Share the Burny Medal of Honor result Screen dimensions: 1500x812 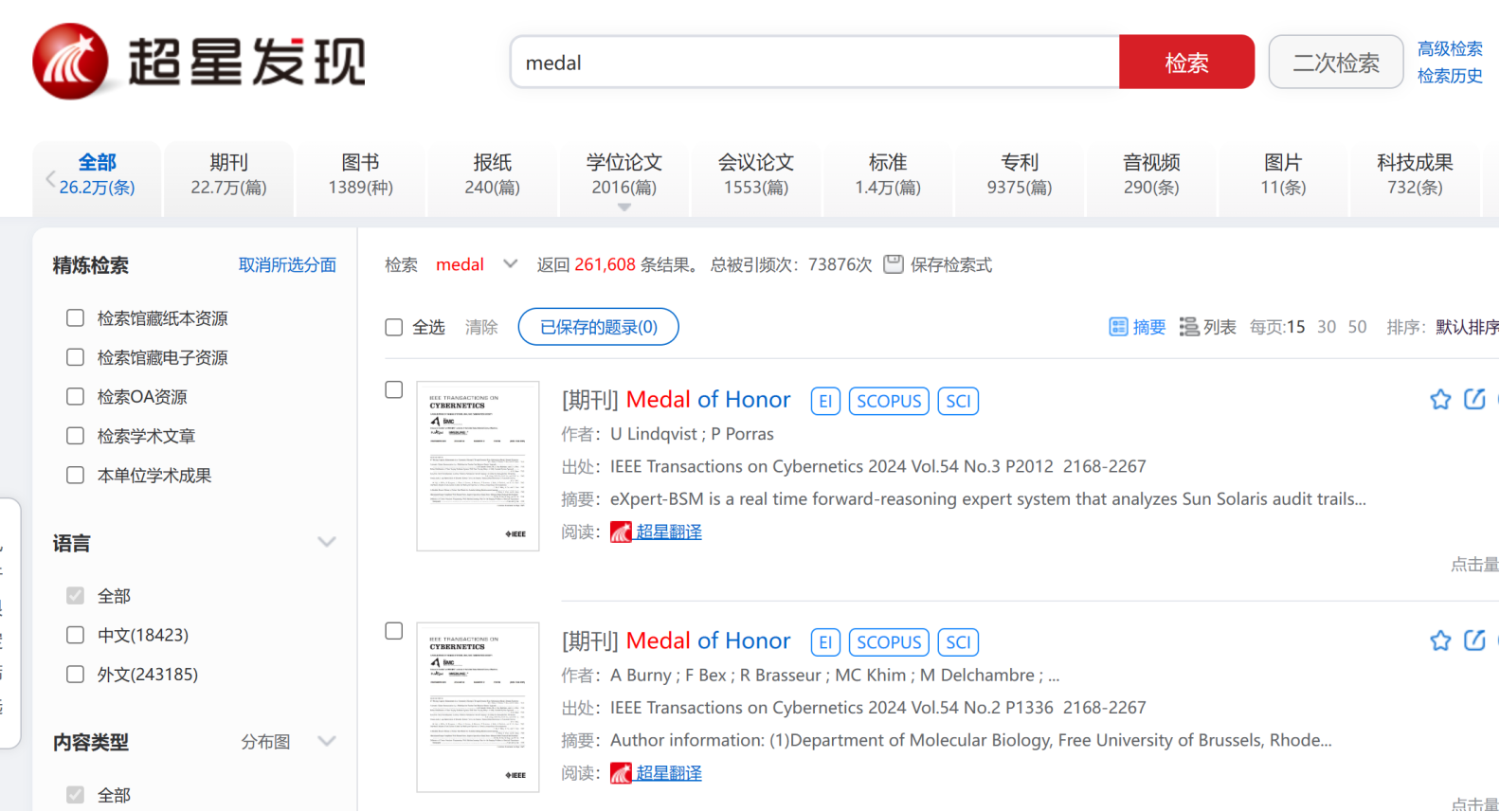(1474, 640)
